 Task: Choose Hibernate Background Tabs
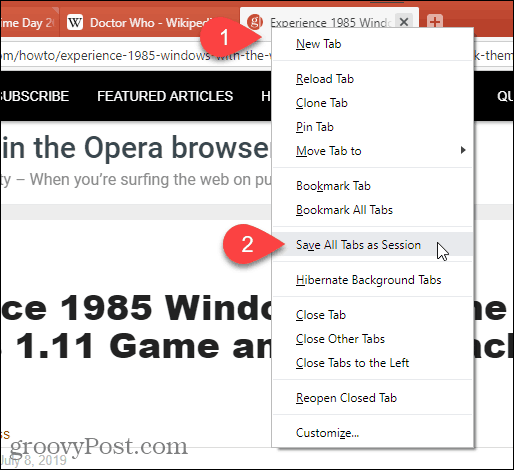point(373,280)
